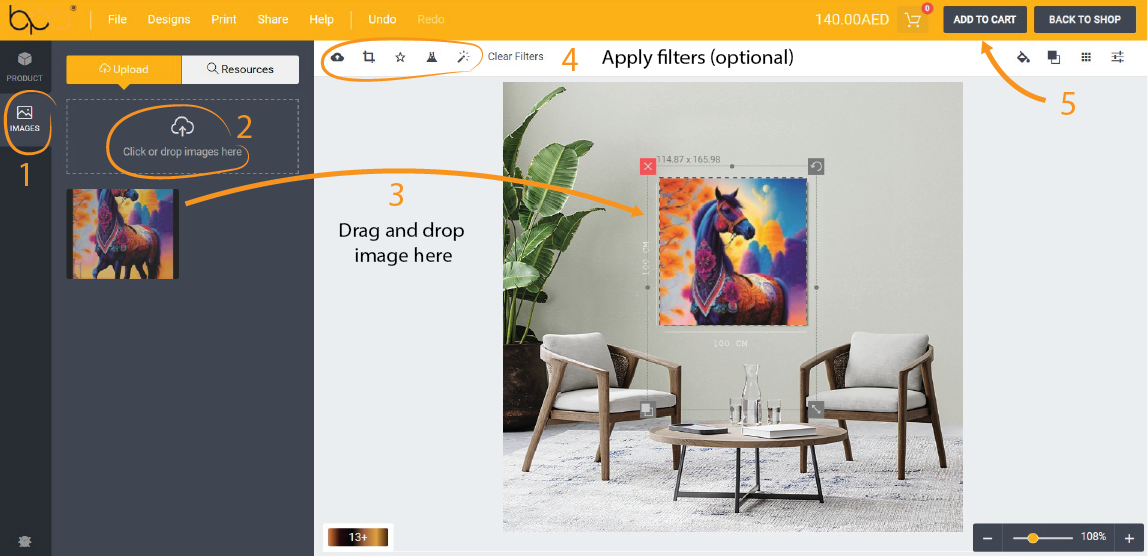Click Clear Filters link

click(x=516, y=57)
